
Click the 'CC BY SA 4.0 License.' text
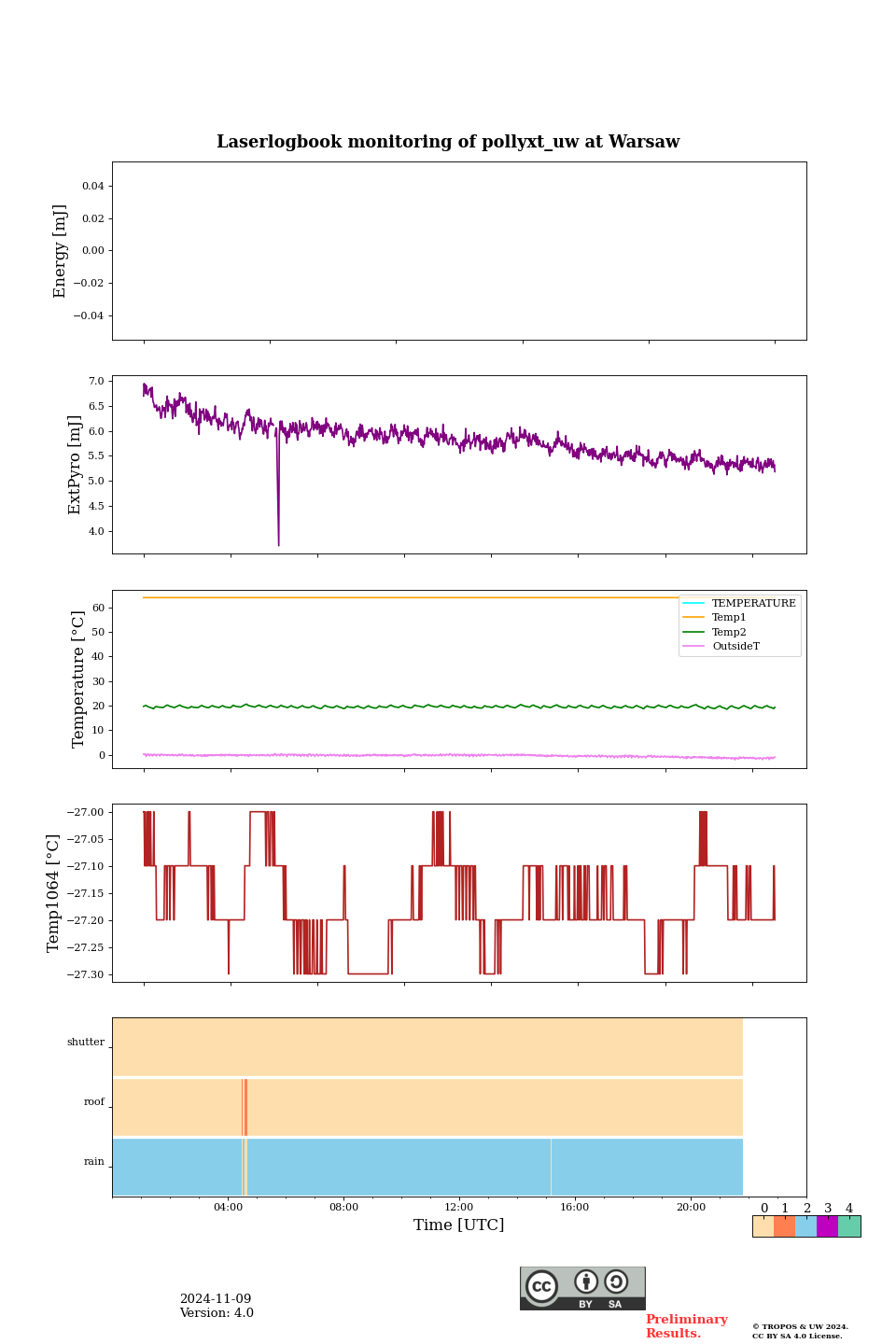797,1337
